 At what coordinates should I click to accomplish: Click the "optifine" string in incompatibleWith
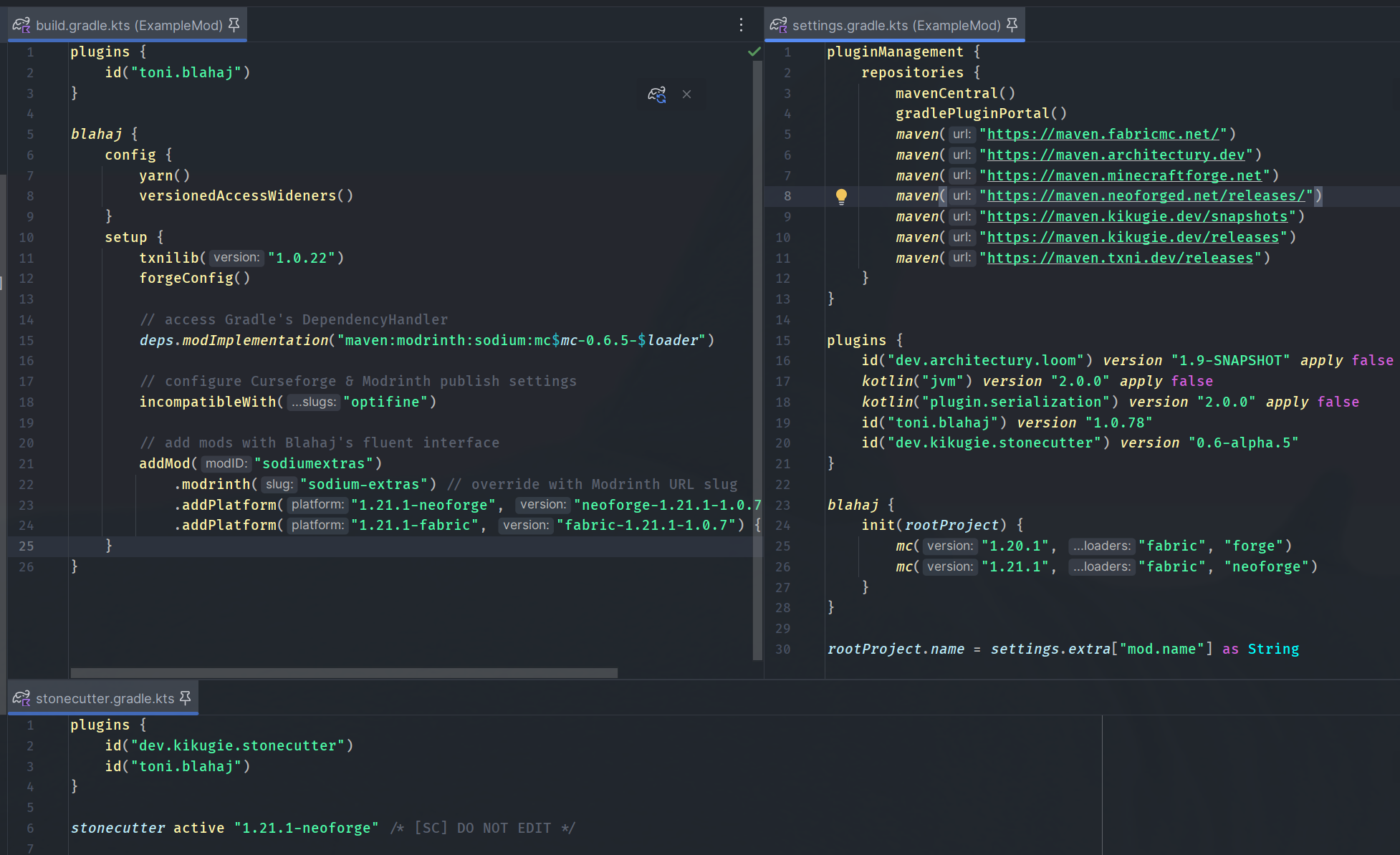(385, 402)
